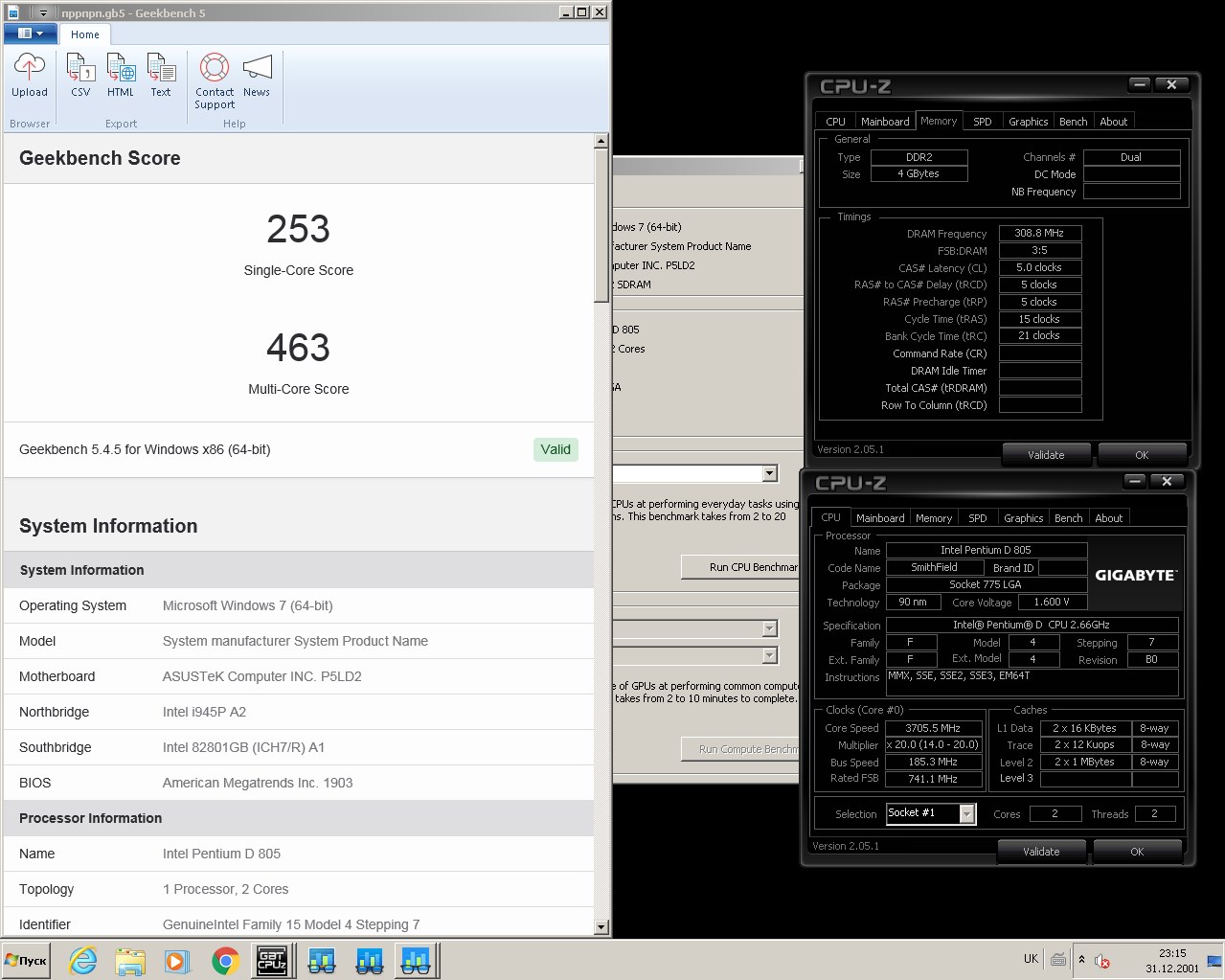Click the network icon at tray edge
1225x980 pixels.
1214,960
